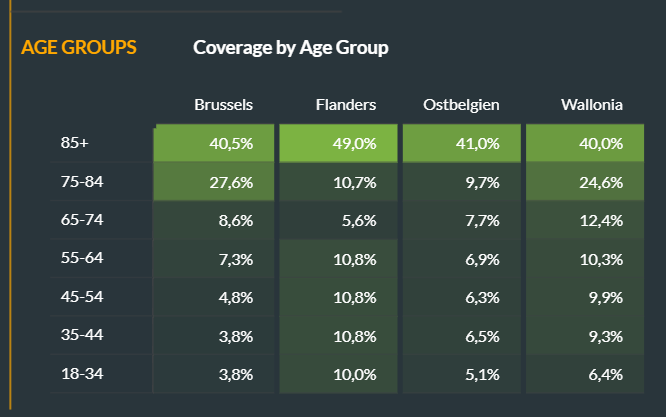The height and width of the screenshot is (417, 666).
Task: Click the Flanders column header
Action: [345, 104]
